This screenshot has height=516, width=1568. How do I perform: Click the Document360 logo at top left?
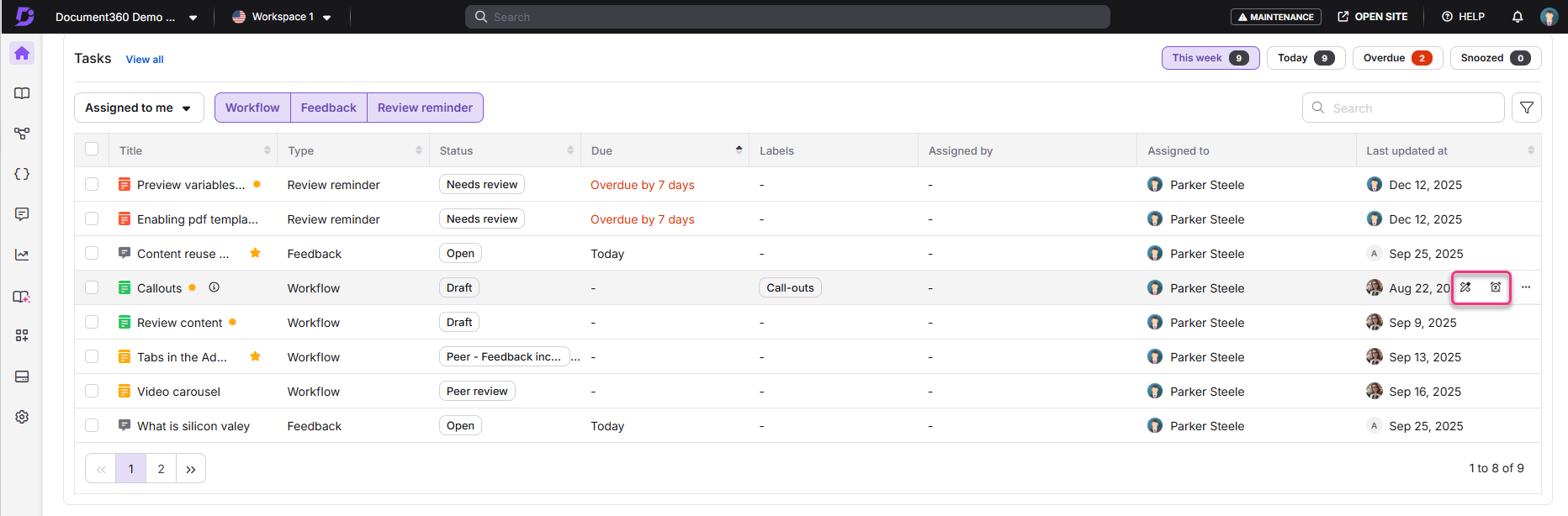(x=24, y=16)
